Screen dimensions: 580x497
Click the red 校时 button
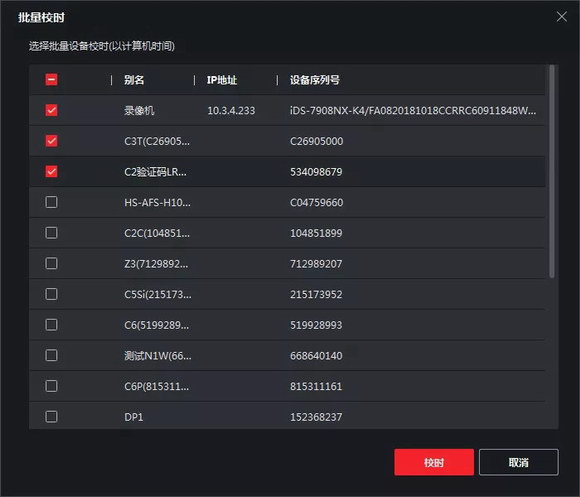pos(434,462)
